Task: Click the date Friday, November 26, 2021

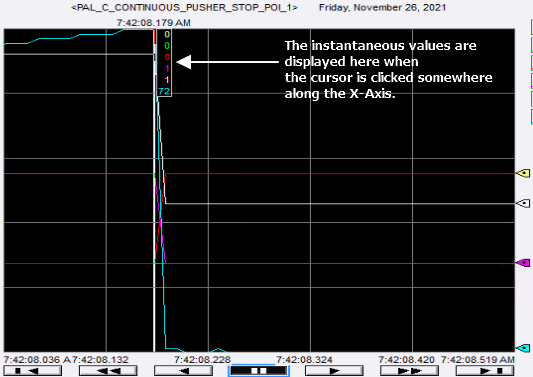Action: [x=382, y=7]
